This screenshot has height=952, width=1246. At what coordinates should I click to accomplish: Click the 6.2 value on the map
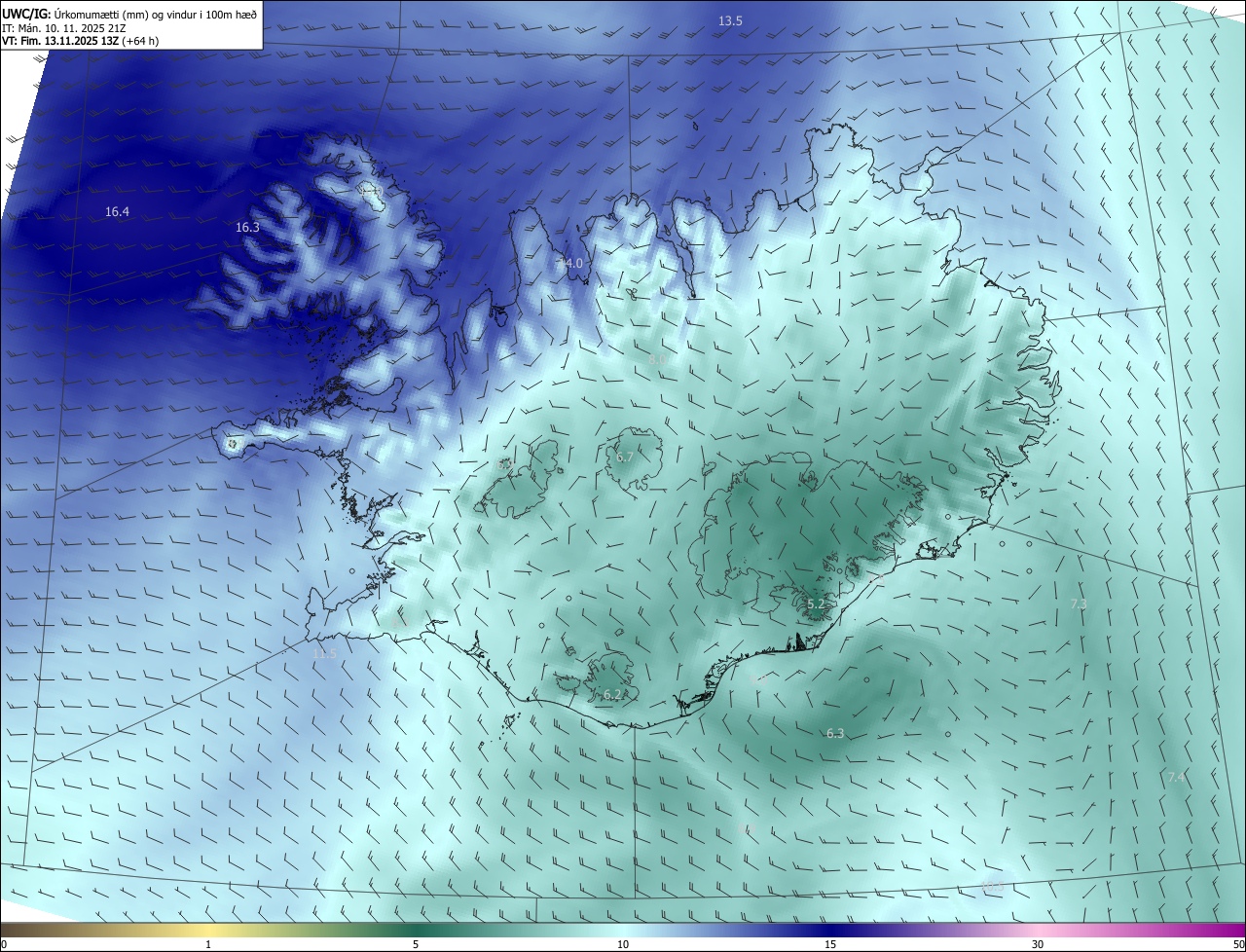point(612,694)
